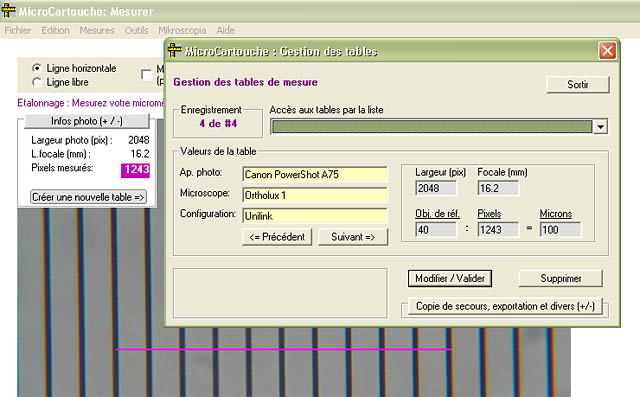Open the Fichier menu

tap(18, 30)
